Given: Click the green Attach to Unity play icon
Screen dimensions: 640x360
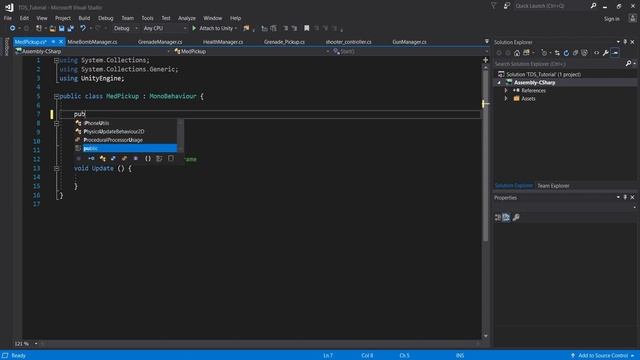Looking at the screenshot, I should pos(194,28).
